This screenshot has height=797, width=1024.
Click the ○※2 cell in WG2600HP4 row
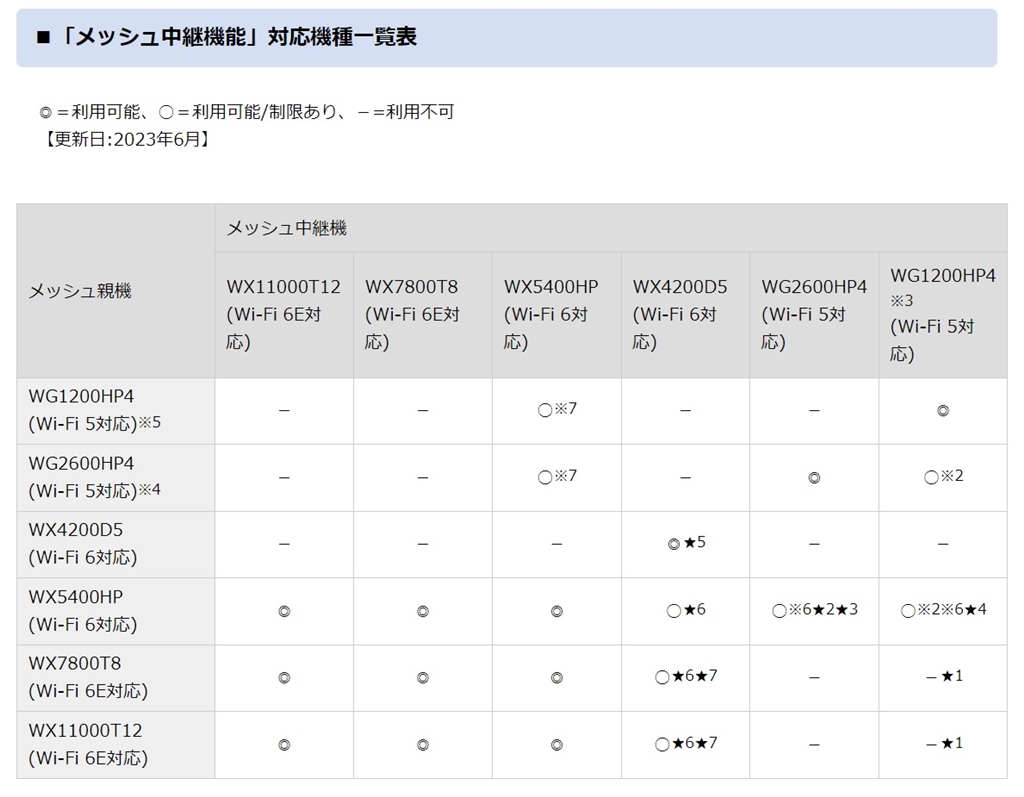943,477
